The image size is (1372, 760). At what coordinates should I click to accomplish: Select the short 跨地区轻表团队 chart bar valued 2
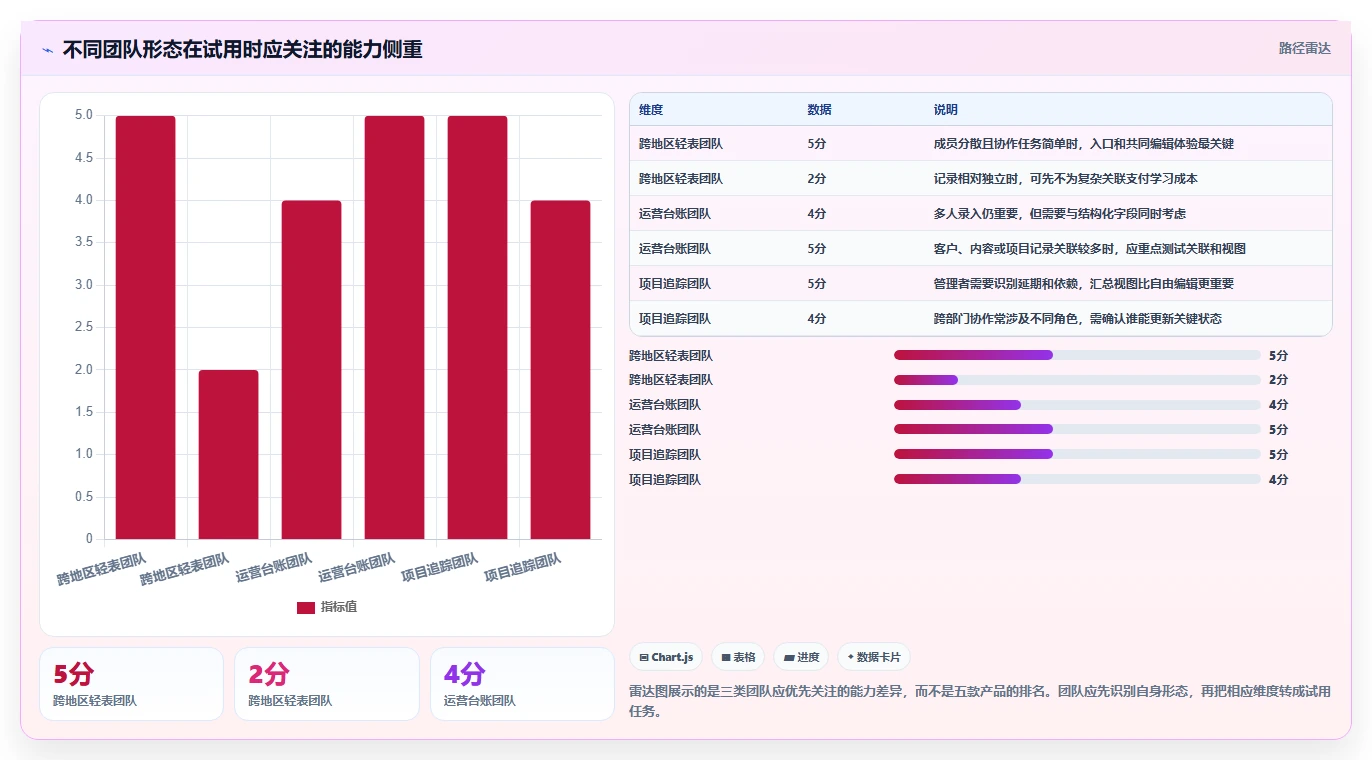pos(228,455)
